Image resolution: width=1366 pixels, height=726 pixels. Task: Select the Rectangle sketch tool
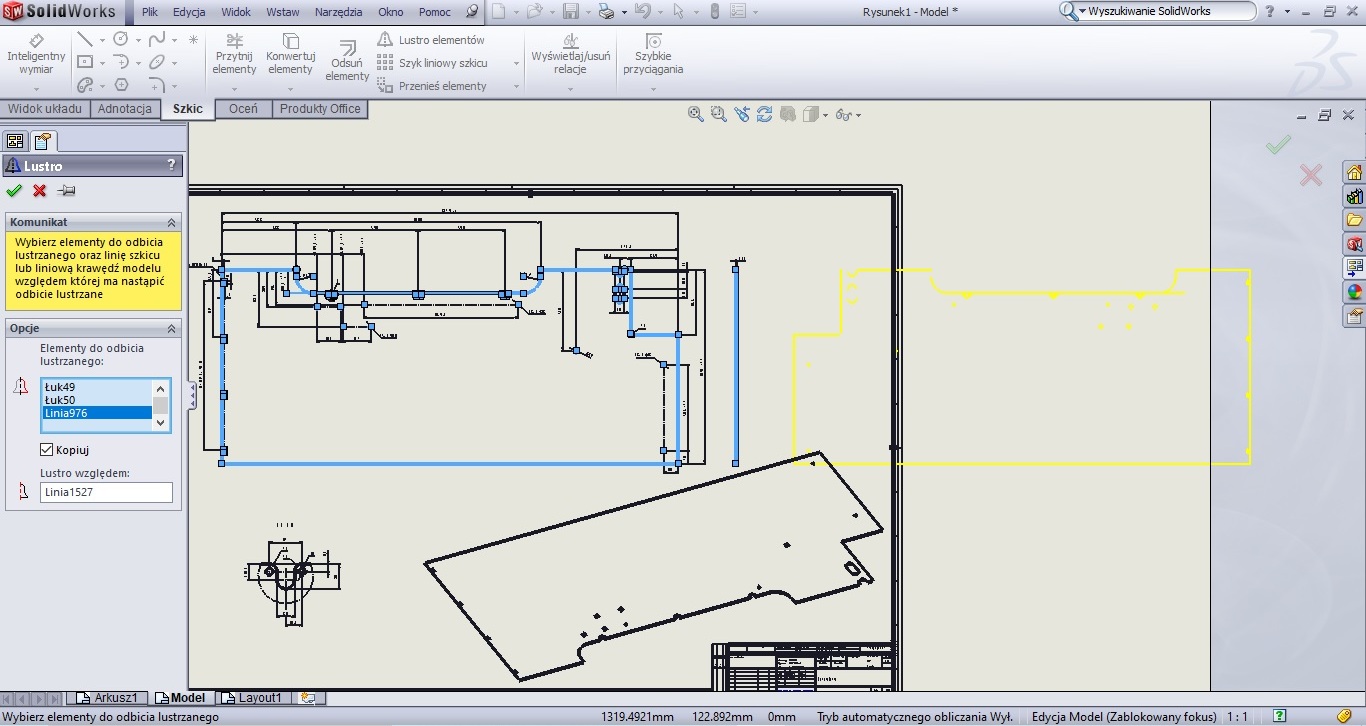[85, 62]
